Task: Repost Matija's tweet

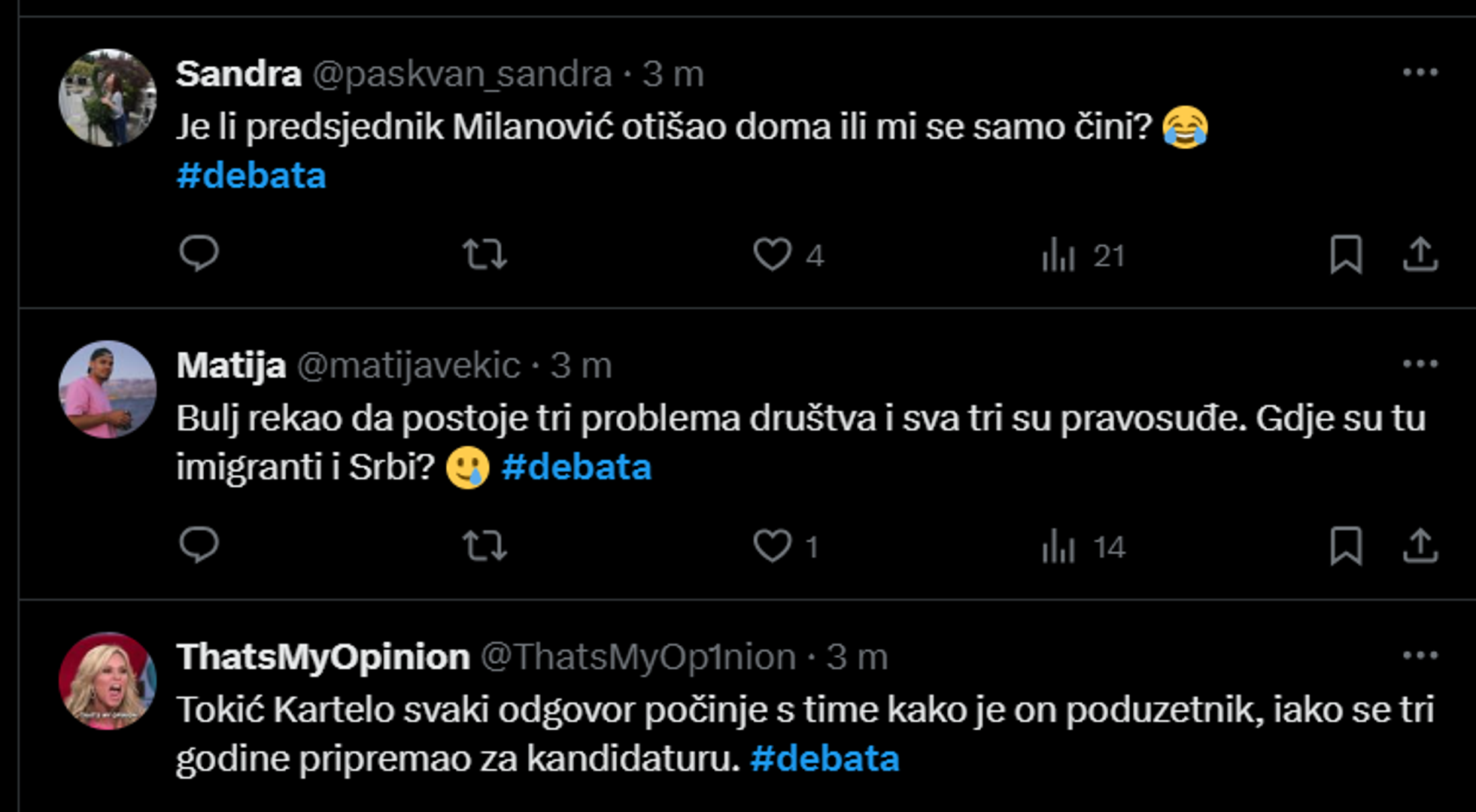Action: point(484,546)
